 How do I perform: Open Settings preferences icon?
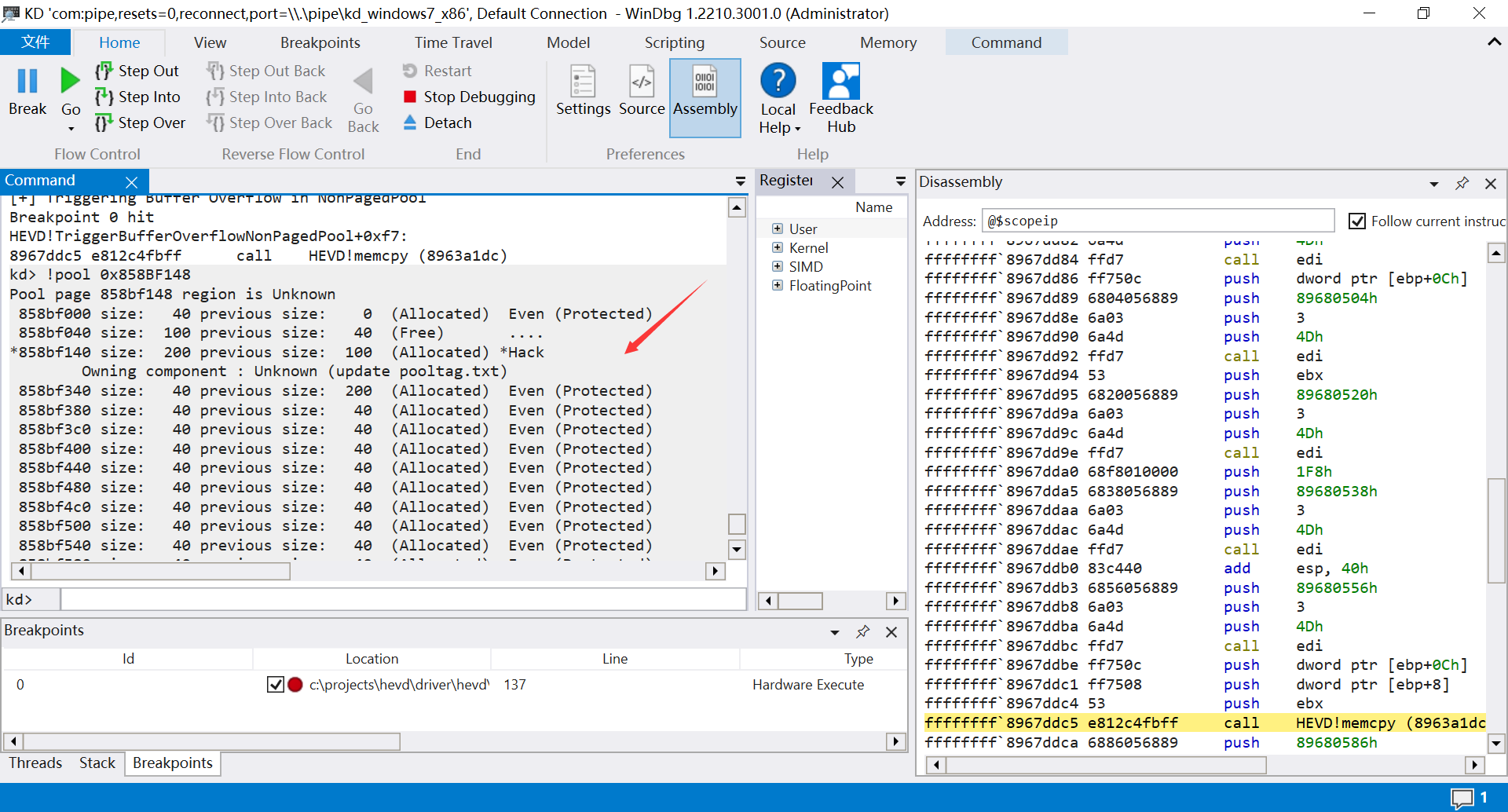coord(583,81)
